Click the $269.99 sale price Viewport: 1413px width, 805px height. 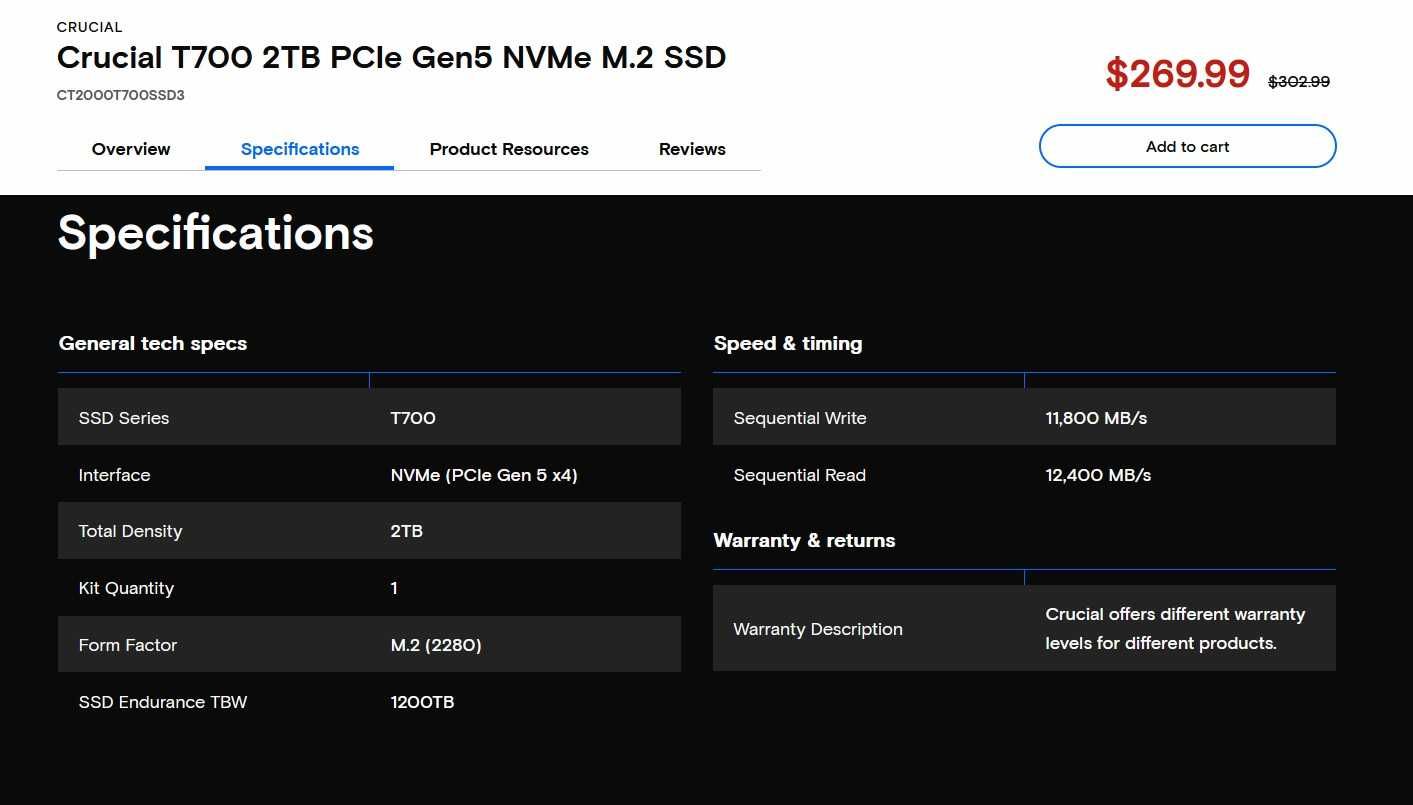(1177, 74)
